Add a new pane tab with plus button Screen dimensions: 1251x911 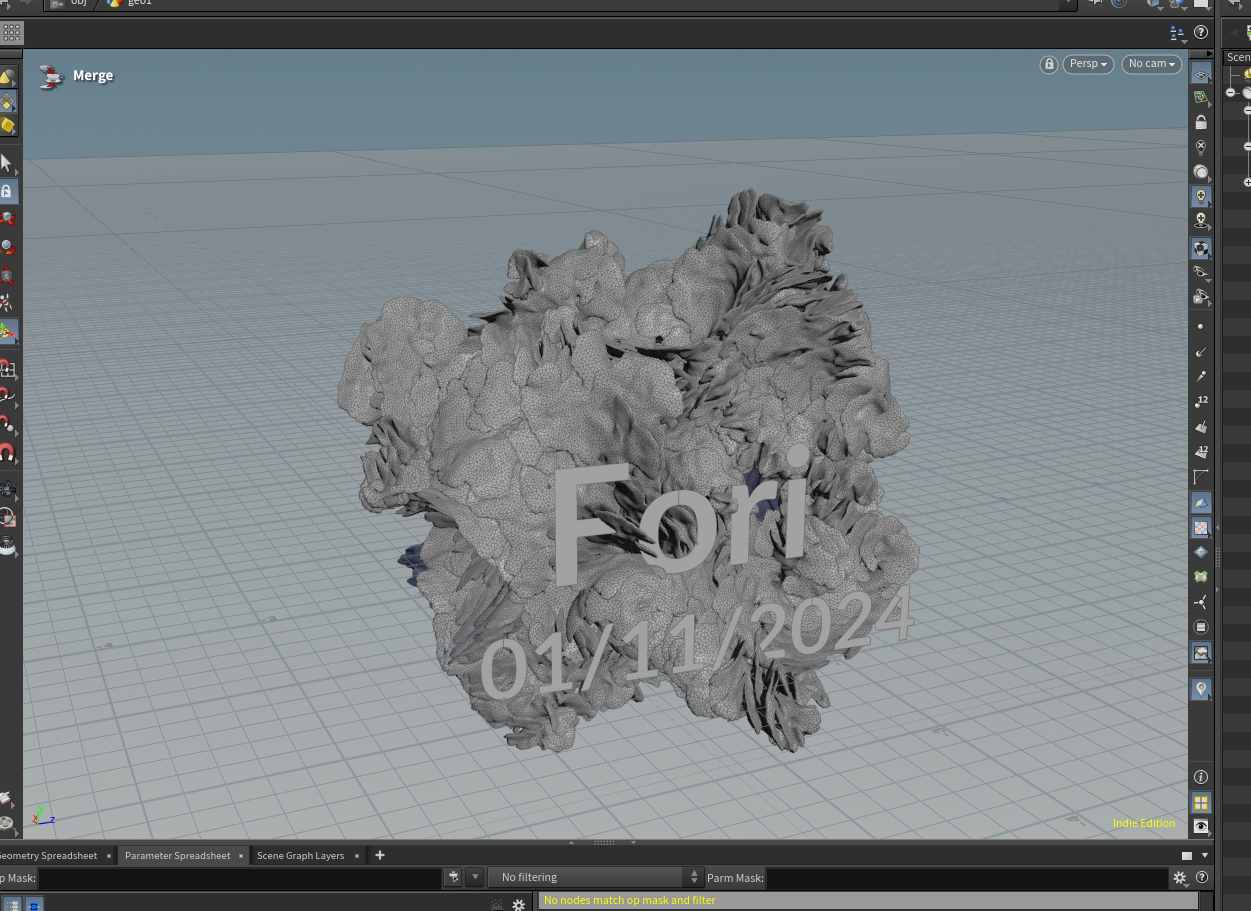[380, 855]
